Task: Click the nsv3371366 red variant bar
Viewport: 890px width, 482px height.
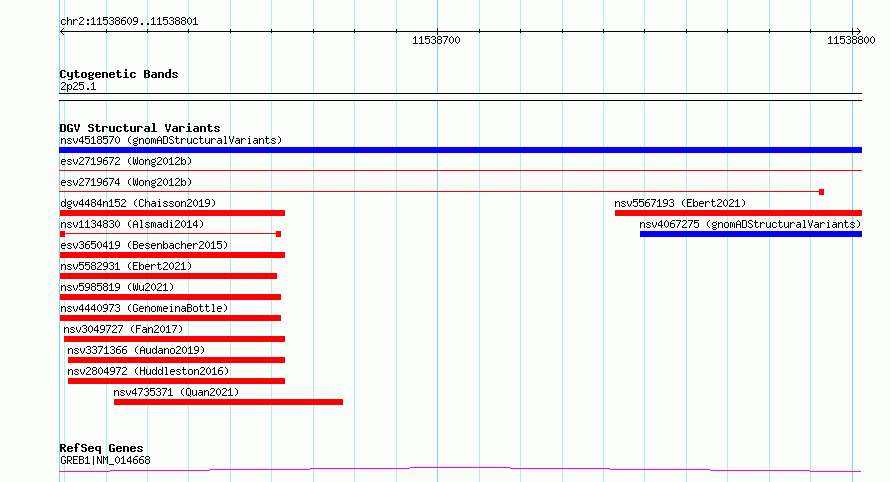Action: click(x=176, y=360)
